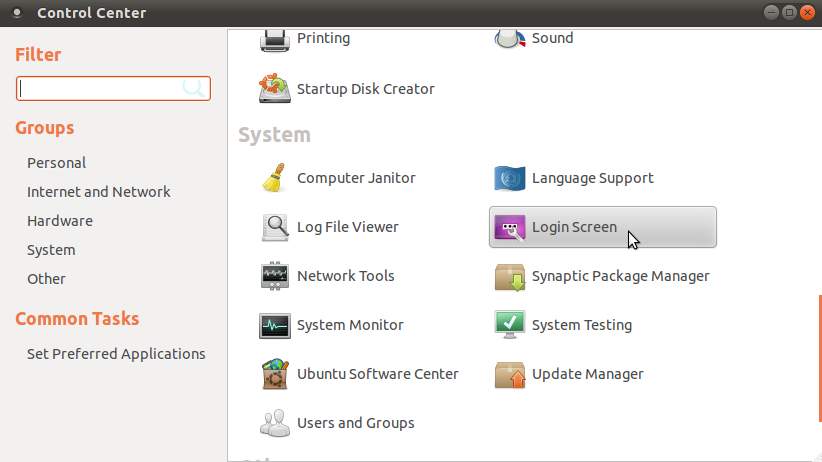Click the Filter search field
The height and width of the screenshot is (462, 822).
pyautogui.click(x=100, y=89)
